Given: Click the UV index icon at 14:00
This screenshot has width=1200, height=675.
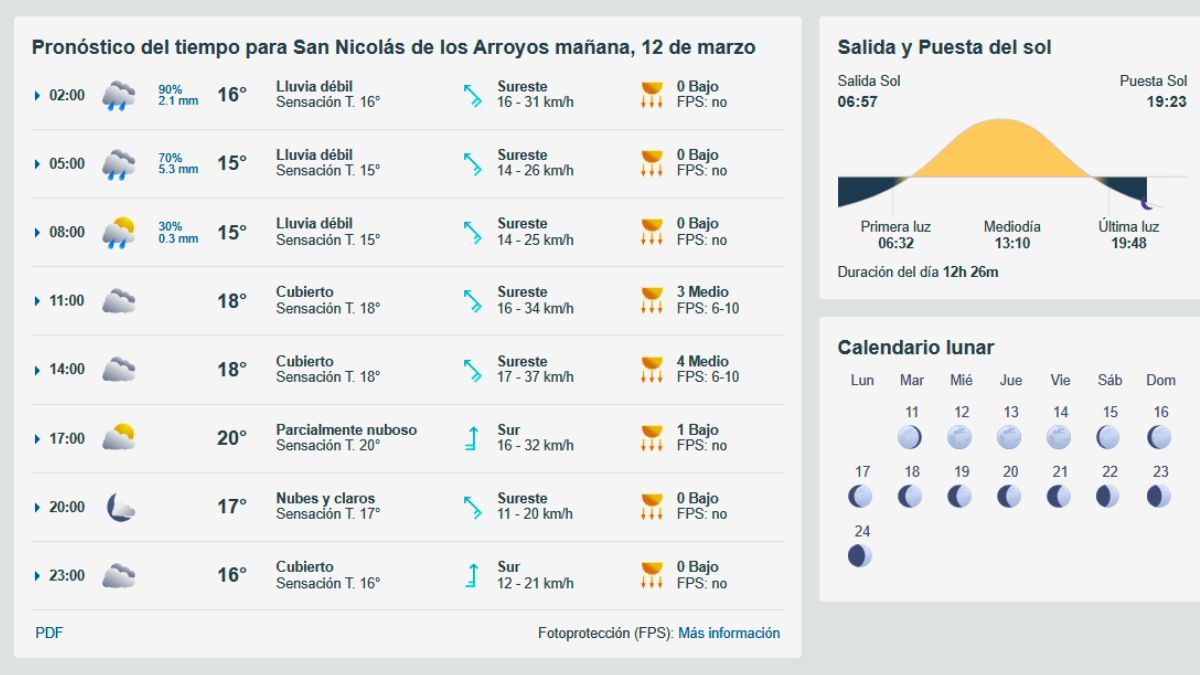Looking at the screenshot, I should coord(652,370).
